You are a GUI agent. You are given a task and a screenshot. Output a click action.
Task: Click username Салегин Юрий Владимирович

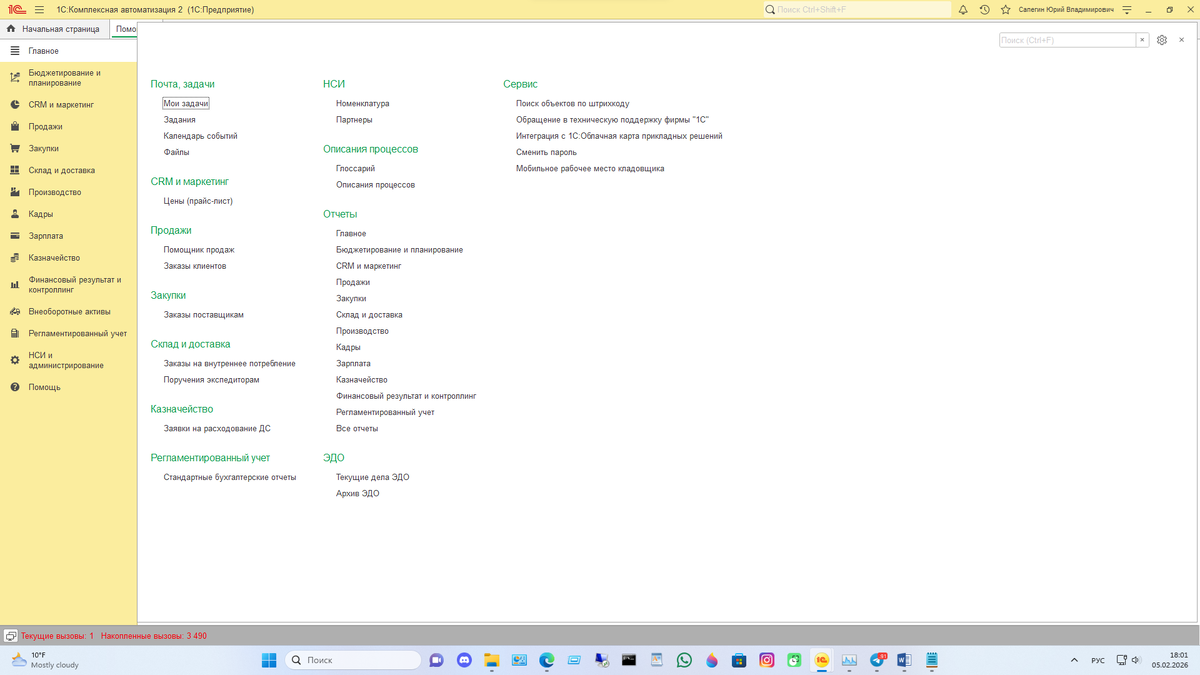[x=1066, y=9]
